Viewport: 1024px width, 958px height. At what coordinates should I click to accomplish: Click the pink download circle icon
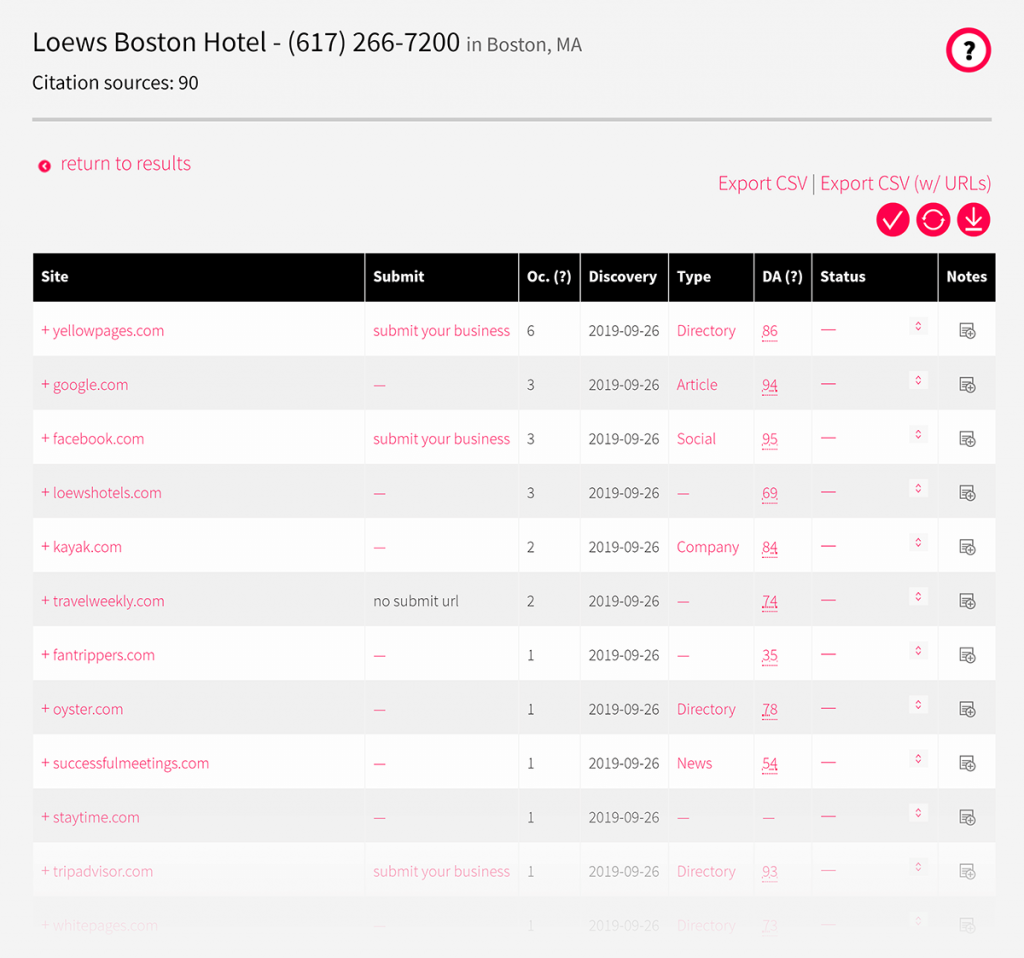973,220
